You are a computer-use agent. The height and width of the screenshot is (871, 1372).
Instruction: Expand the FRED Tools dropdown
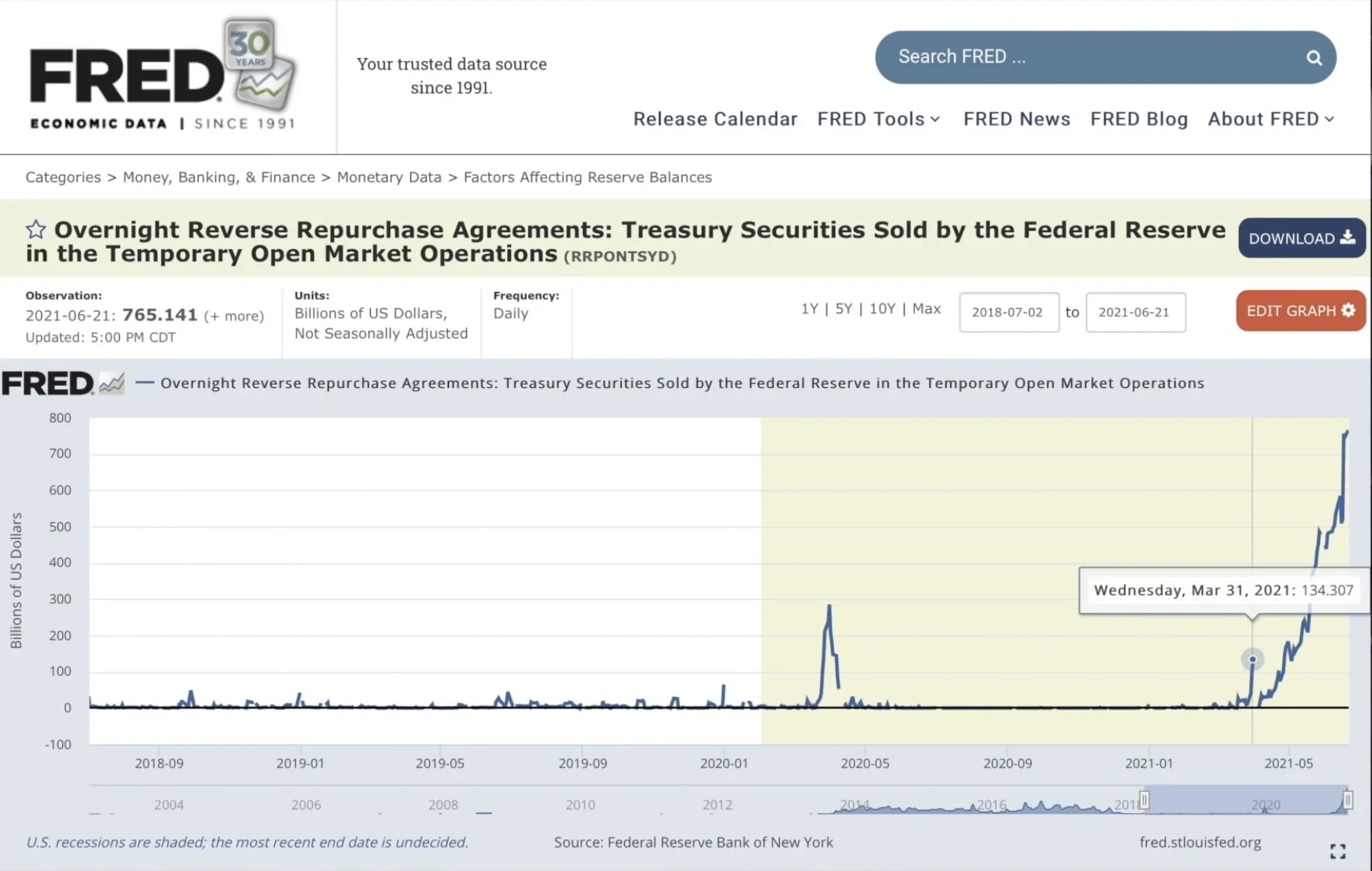[879, 119]
